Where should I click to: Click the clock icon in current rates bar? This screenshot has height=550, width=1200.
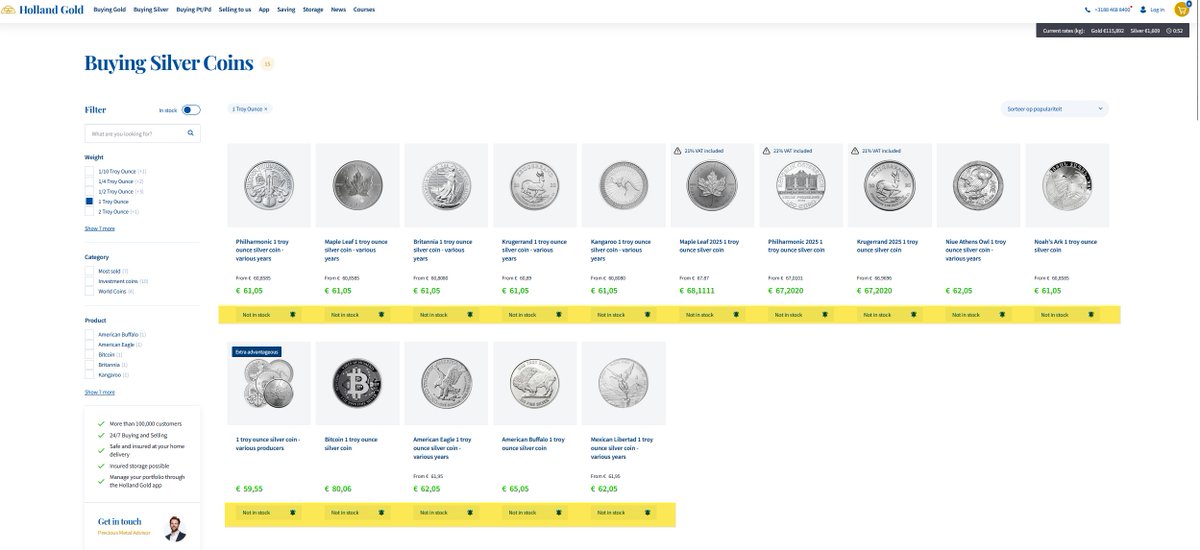point(1169,31)
